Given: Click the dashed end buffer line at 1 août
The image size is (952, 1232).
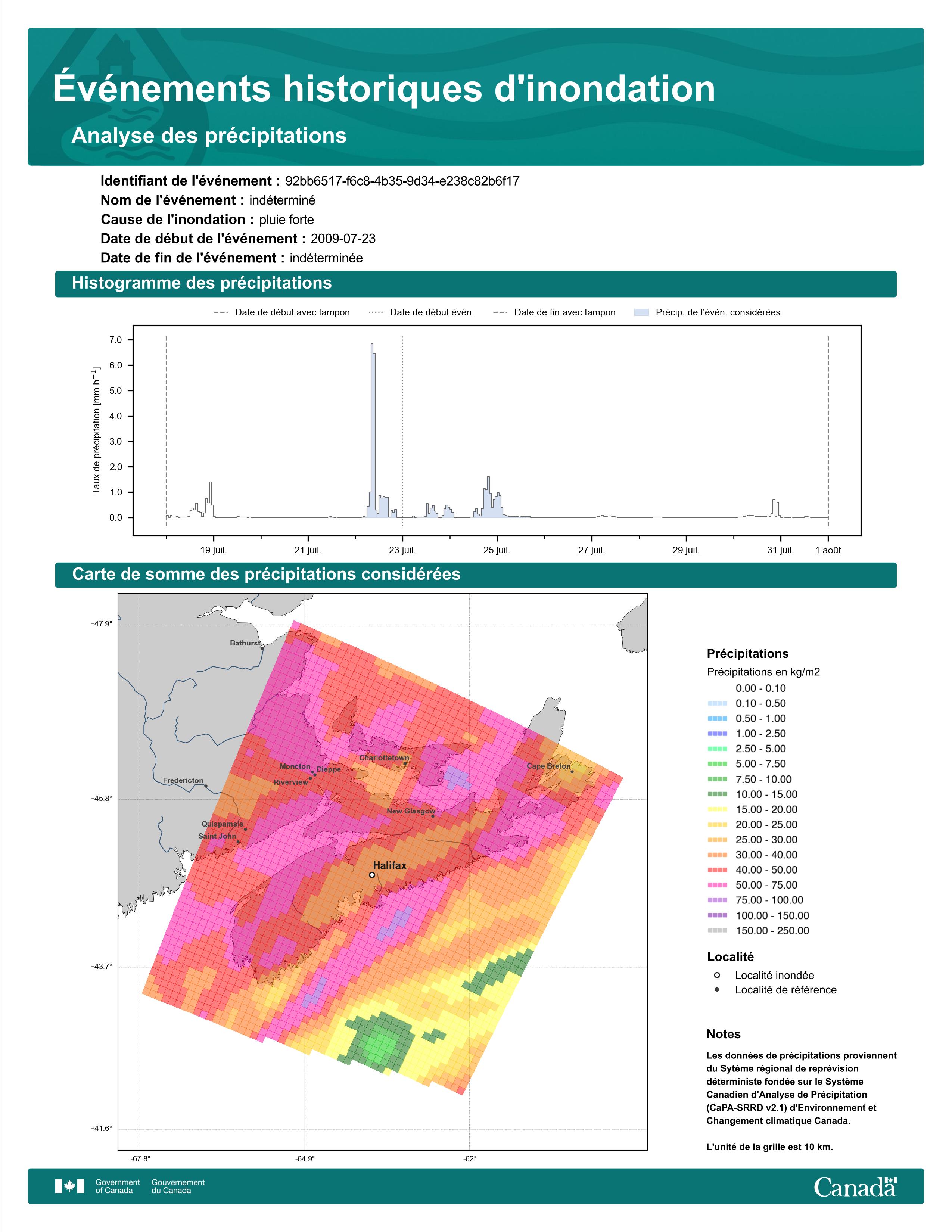Looking at the screenshot, I should (x=828, y=432).
